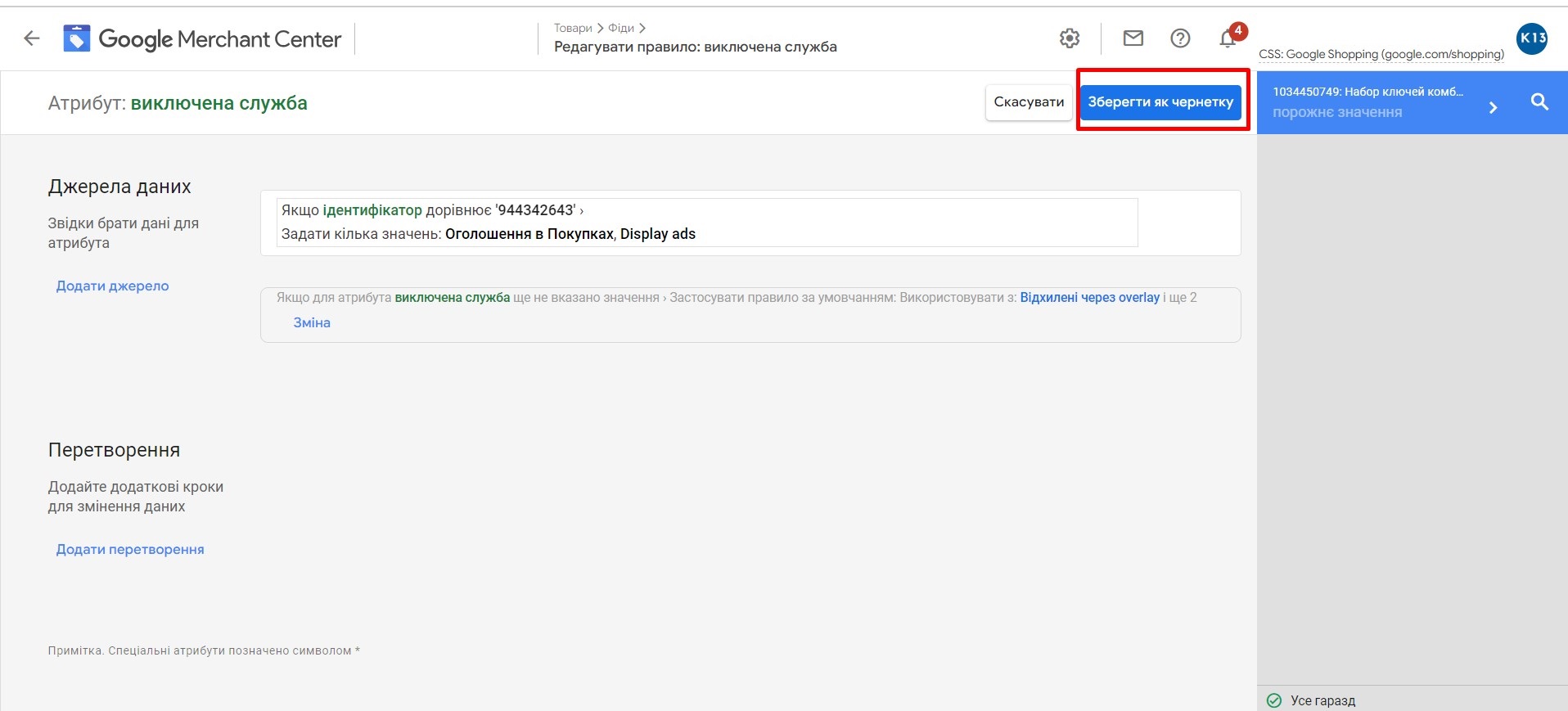This screenshot has height=711, width=1568.
Task: Open the help question mark icon
Action: coord(1180,38)
